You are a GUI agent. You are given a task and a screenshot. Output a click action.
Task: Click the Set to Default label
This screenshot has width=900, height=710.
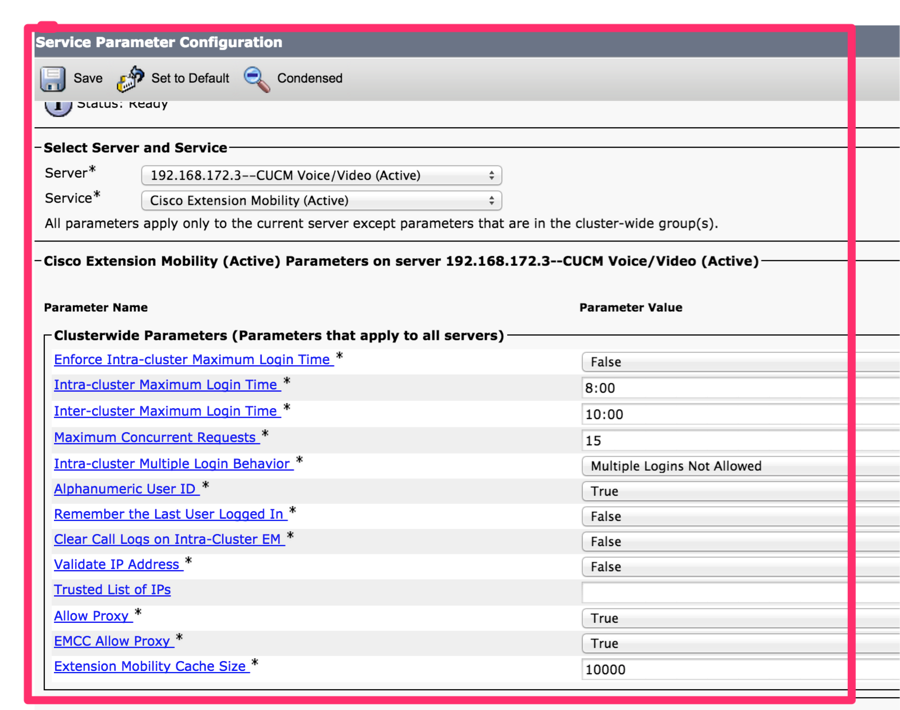(190, 78)
